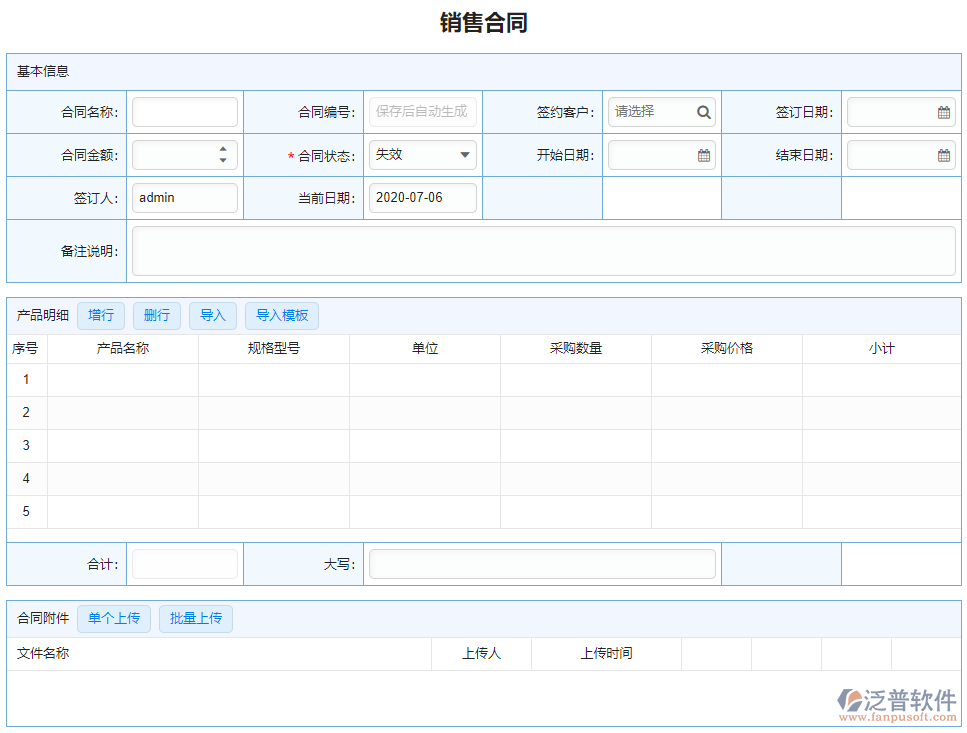Image resolution: width=967 pixels, height=733 pixels.
Task: Click 批量上传 for batch upload
Action: click(196, 618)
